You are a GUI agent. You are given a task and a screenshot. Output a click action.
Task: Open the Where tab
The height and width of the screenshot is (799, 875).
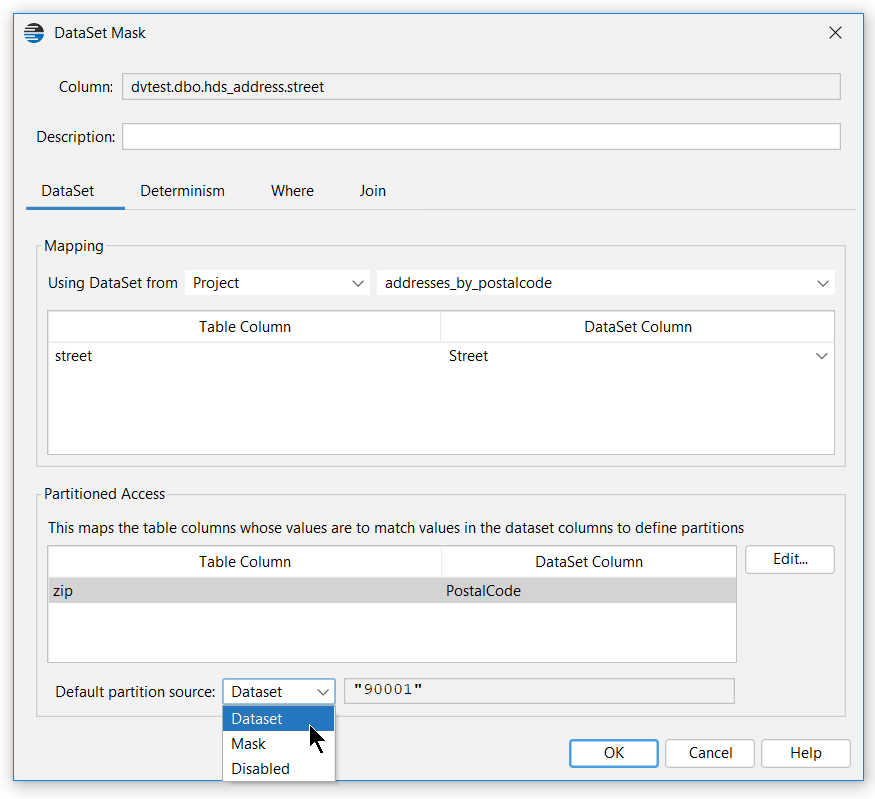tap(292, 191)
